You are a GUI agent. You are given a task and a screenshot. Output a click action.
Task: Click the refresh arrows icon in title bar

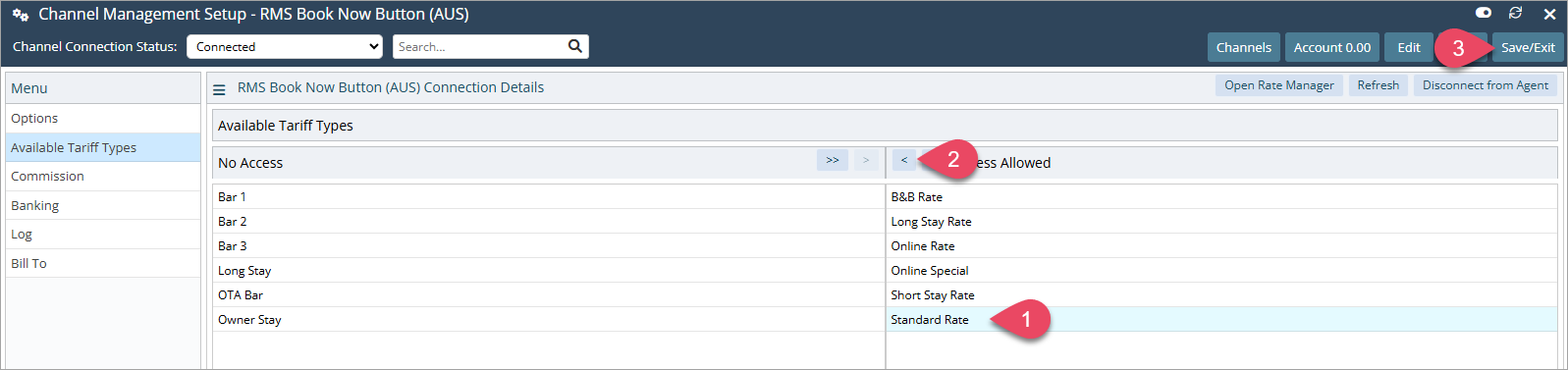coord(1515,13)
